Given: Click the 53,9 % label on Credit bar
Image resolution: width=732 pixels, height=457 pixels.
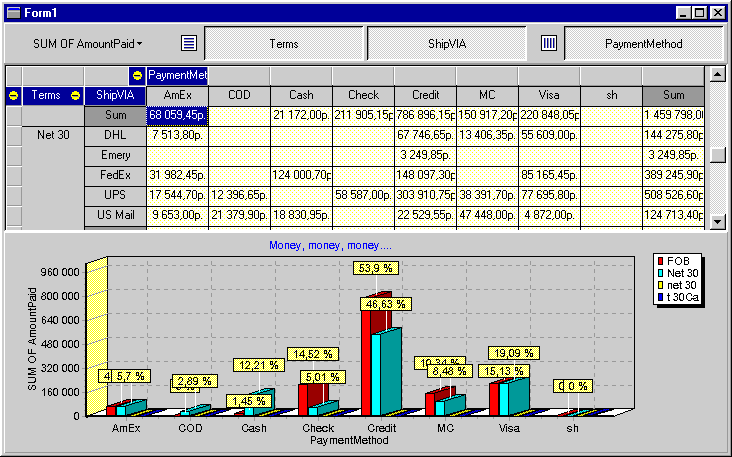Looking at the screenshot, I should click(376, 268).
